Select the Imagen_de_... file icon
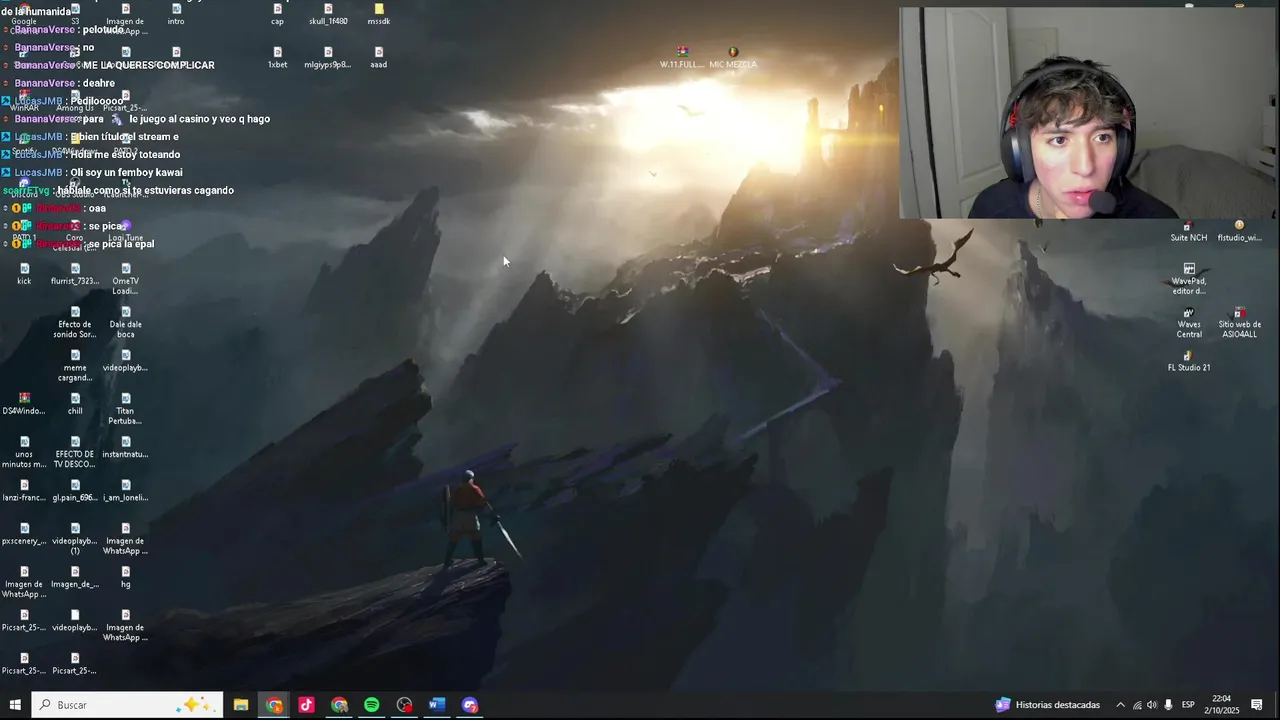 75,577
